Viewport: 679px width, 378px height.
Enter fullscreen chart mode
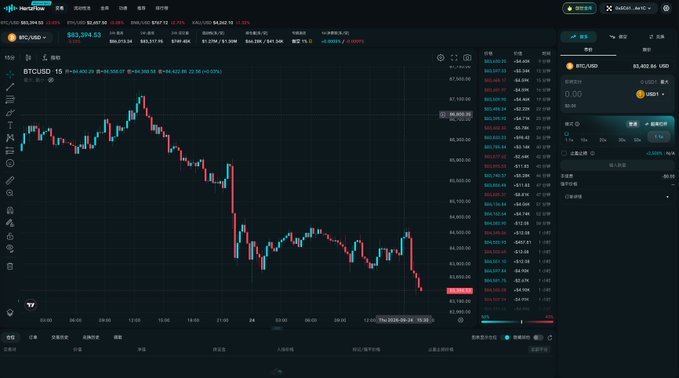coord(454,58)
